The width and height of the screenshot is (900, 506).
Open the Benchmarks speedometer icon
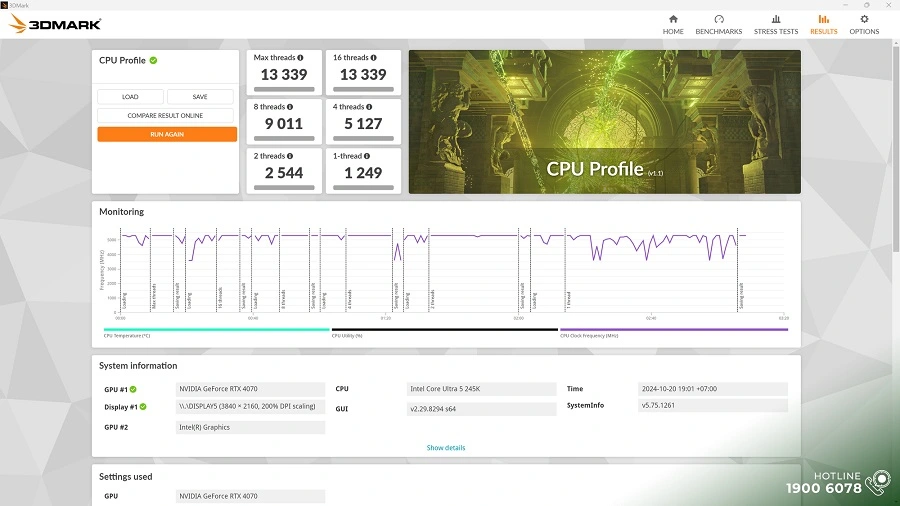point(719,19)
